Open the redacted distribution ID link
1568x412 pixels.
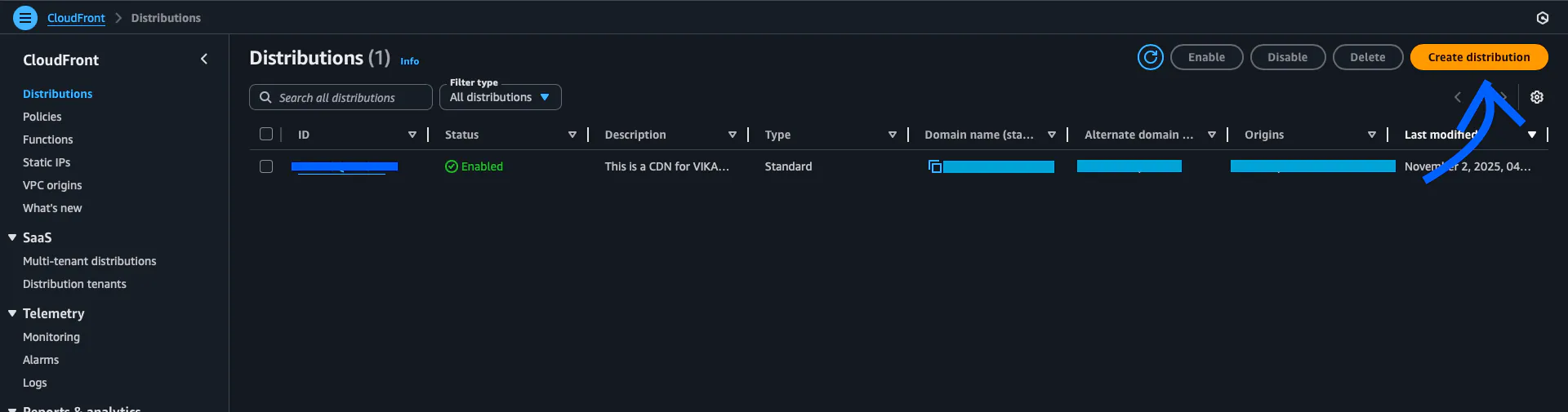(x=345, y=166)
